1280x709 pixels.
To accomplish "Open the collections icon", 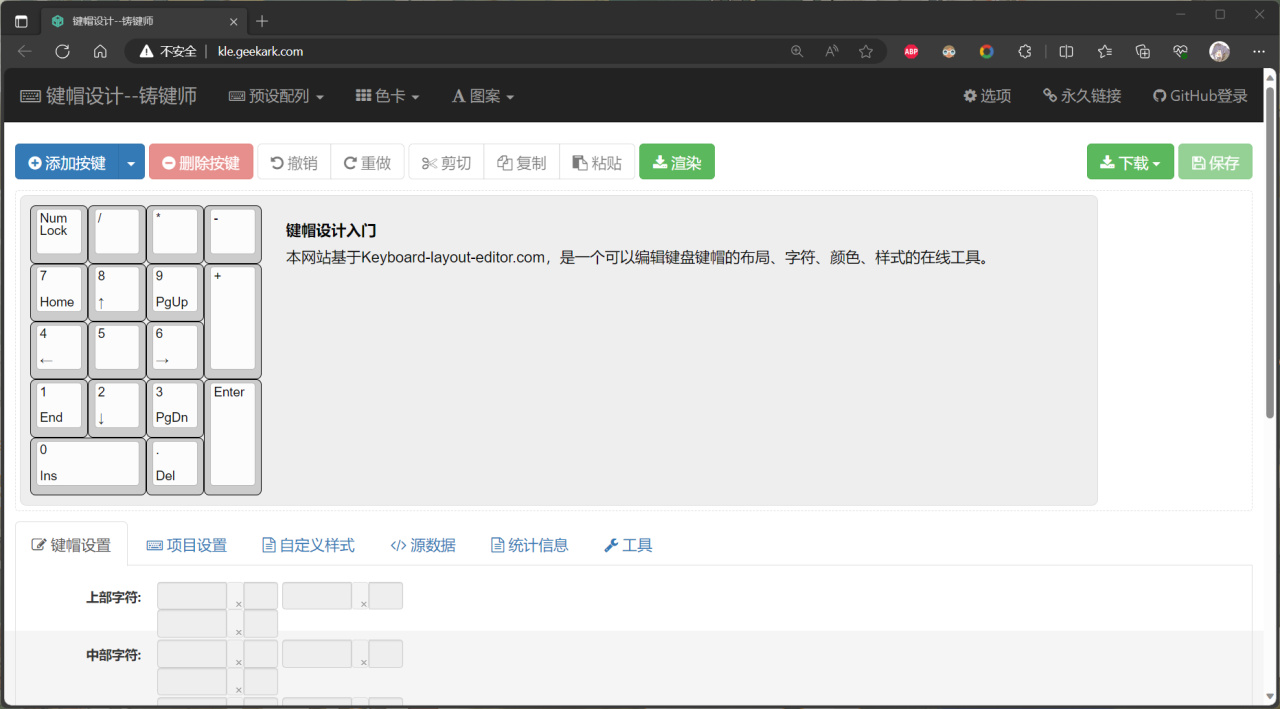I will [1143, 51].
